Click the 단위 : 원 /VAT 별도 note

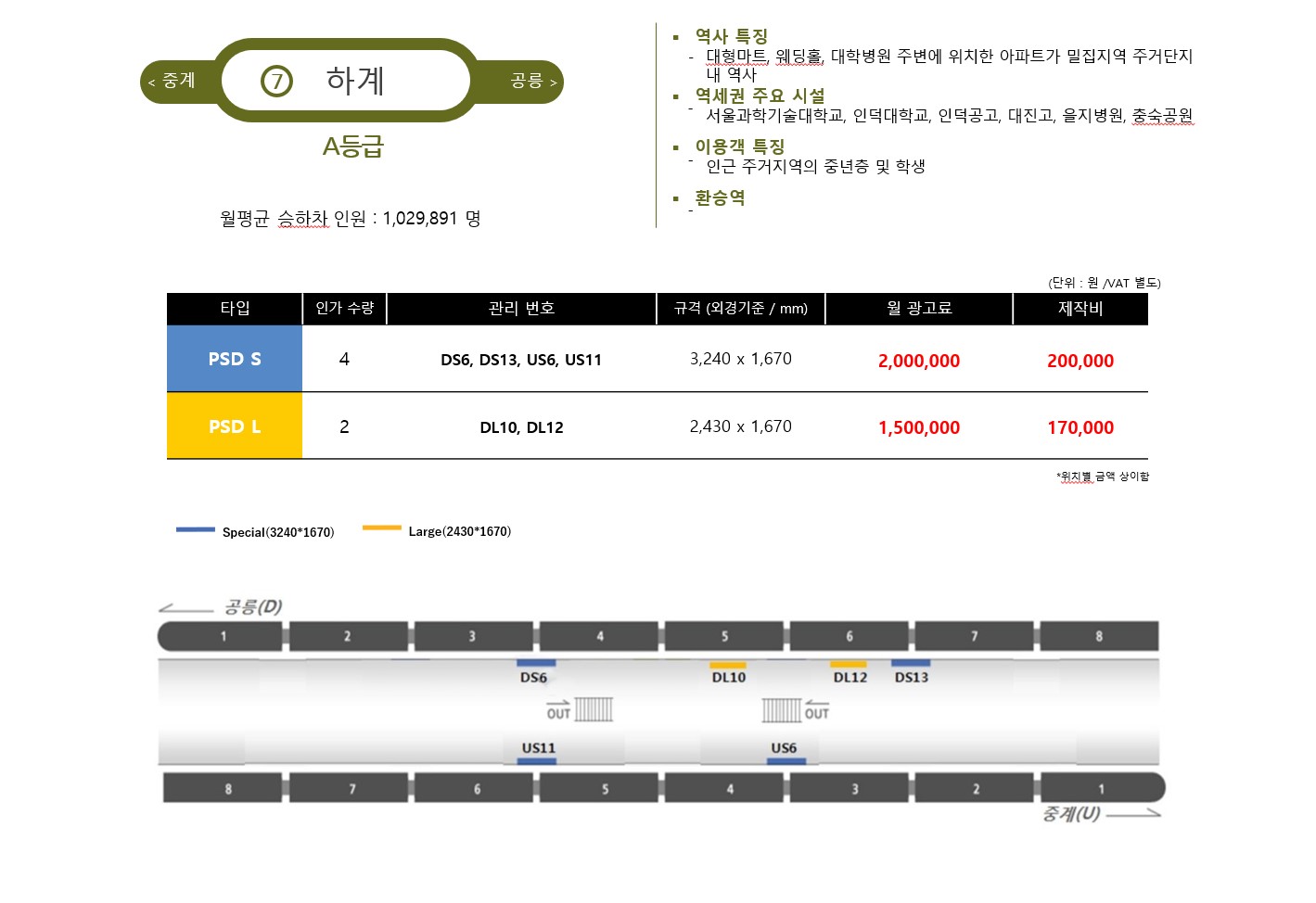(1104, 283)
